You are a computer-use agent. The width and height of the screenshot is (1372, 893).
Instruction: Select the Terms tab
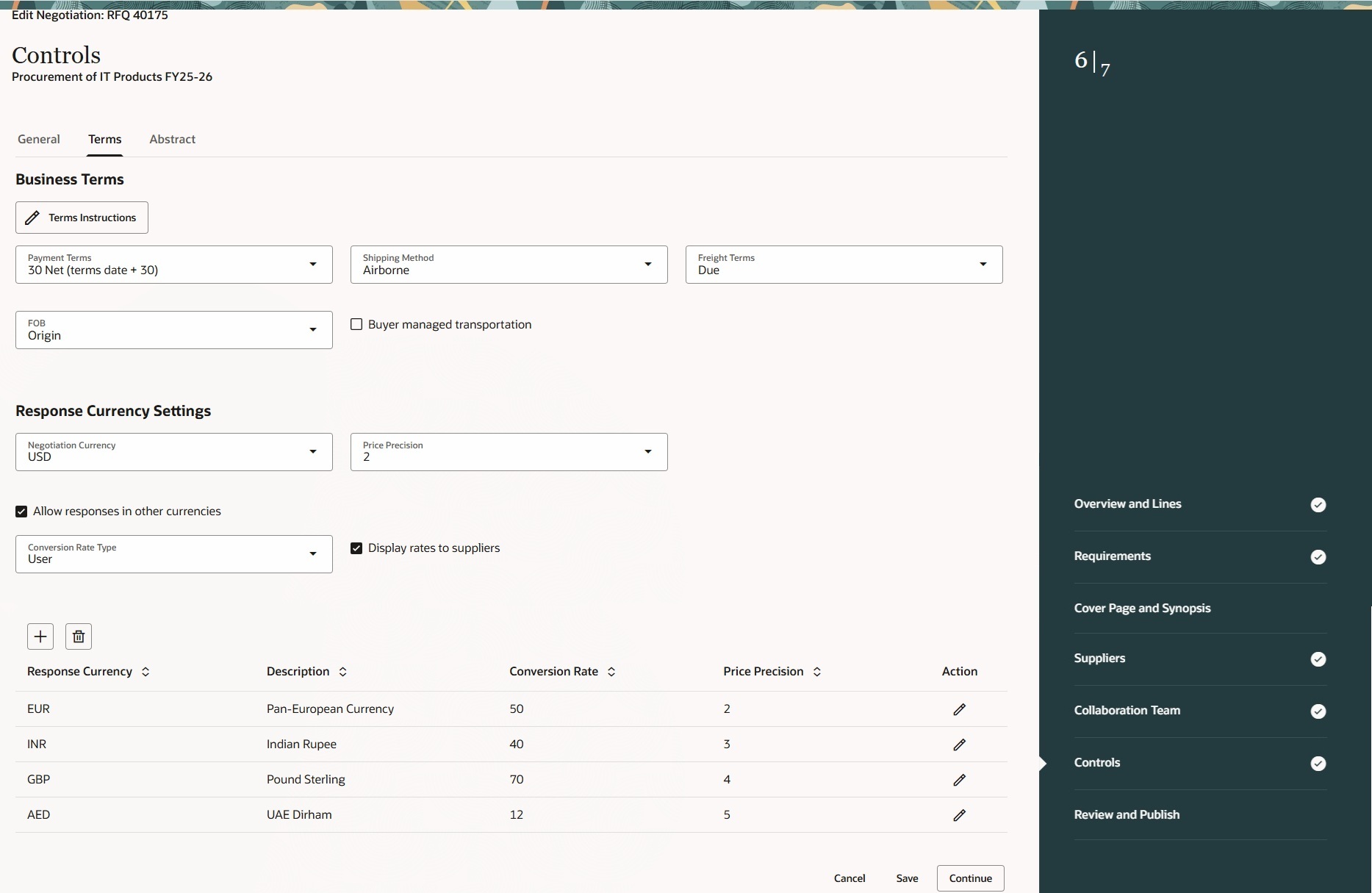coord(105,139)
